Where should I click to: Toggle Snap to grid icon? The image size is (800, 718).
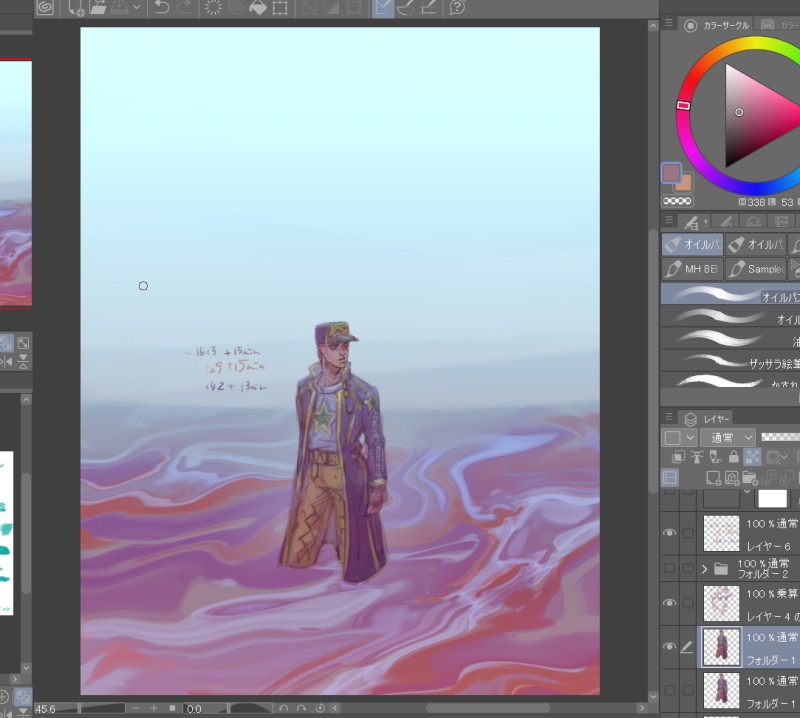(x=429, y=8)
